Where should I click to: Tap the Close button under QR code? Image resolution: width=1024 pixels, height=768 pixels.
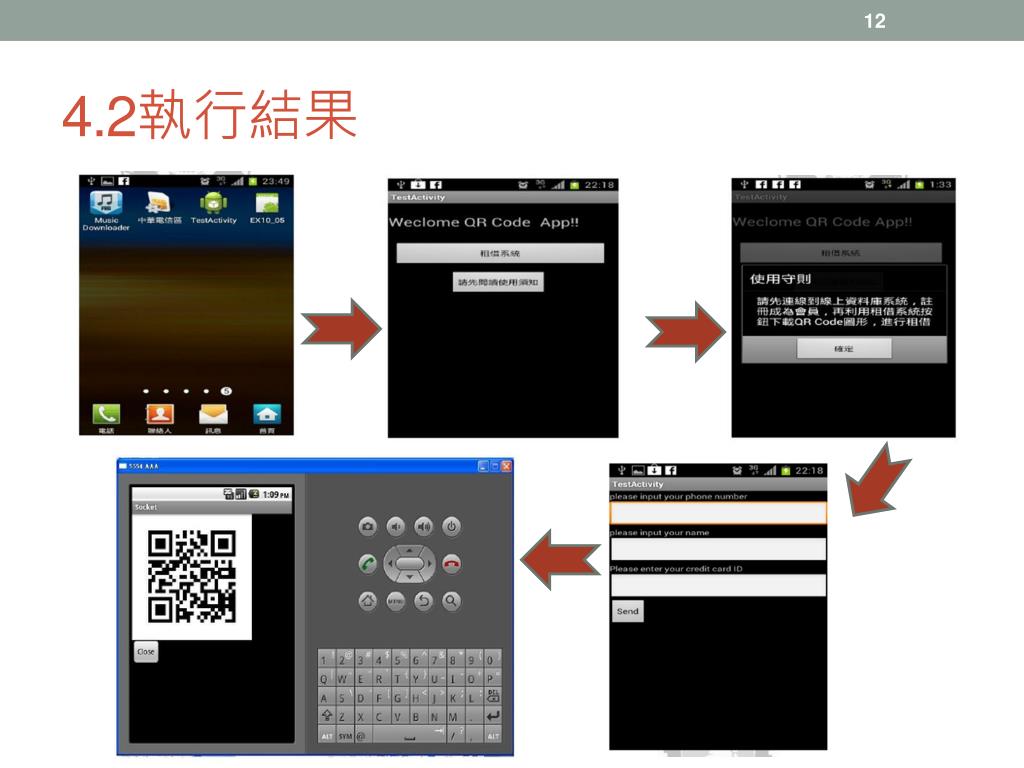click(146, 652)
